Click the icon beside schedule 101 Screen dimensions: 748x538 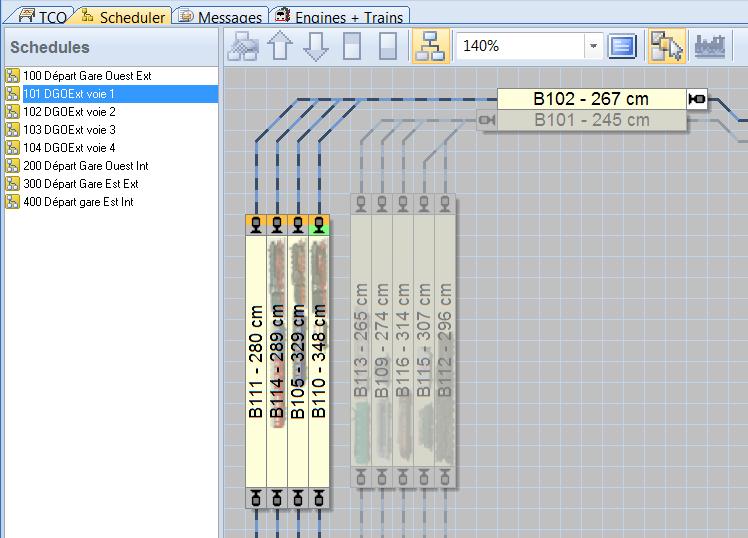(12, 94)
